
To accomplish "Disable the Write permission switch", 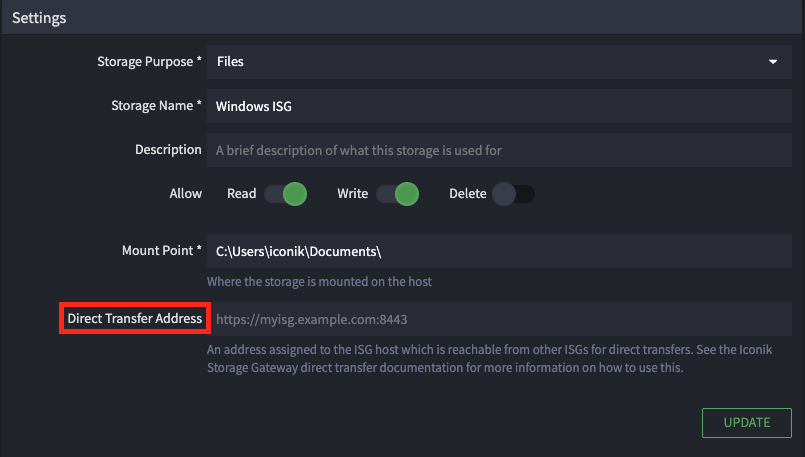I will point(397,194).
